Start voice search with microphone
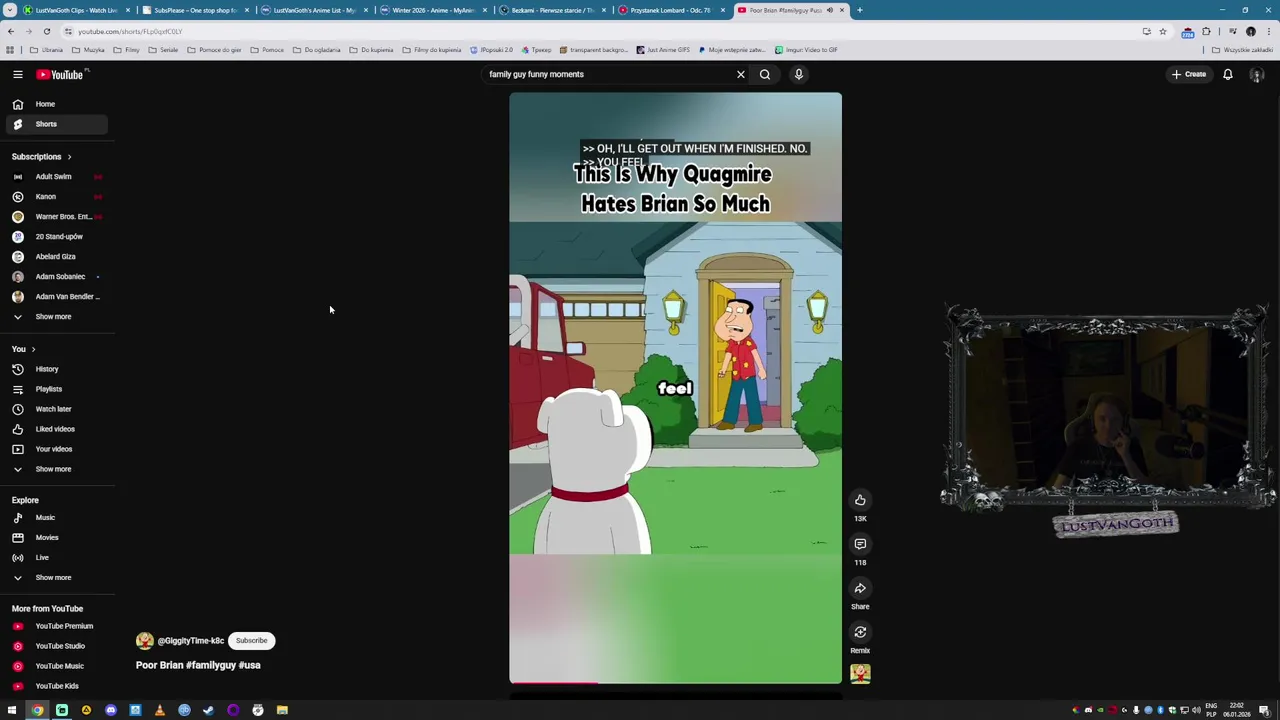 (x=799, y=74)
